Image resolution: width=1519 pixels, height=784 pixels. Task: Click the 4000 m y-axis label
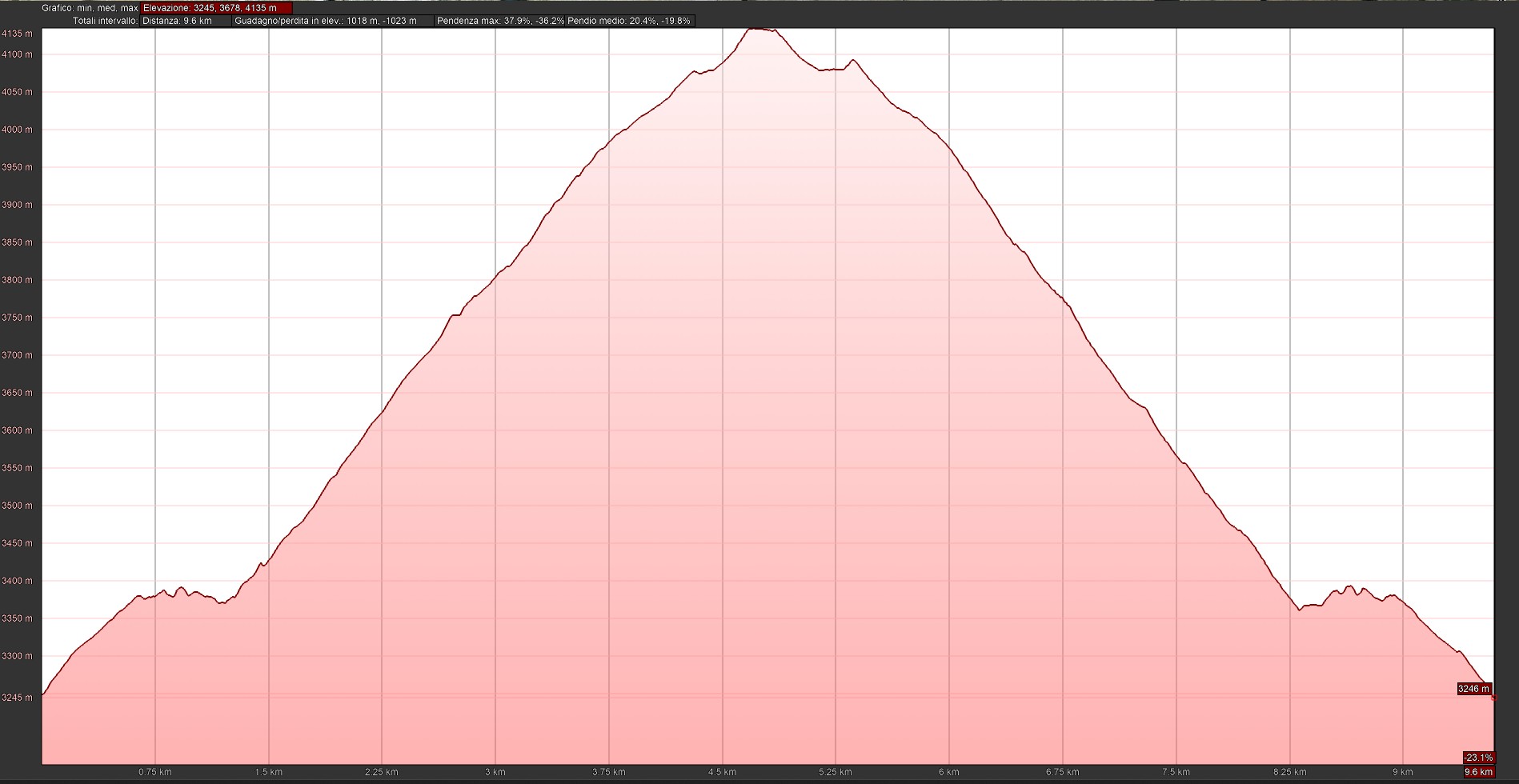coord(17,130)
